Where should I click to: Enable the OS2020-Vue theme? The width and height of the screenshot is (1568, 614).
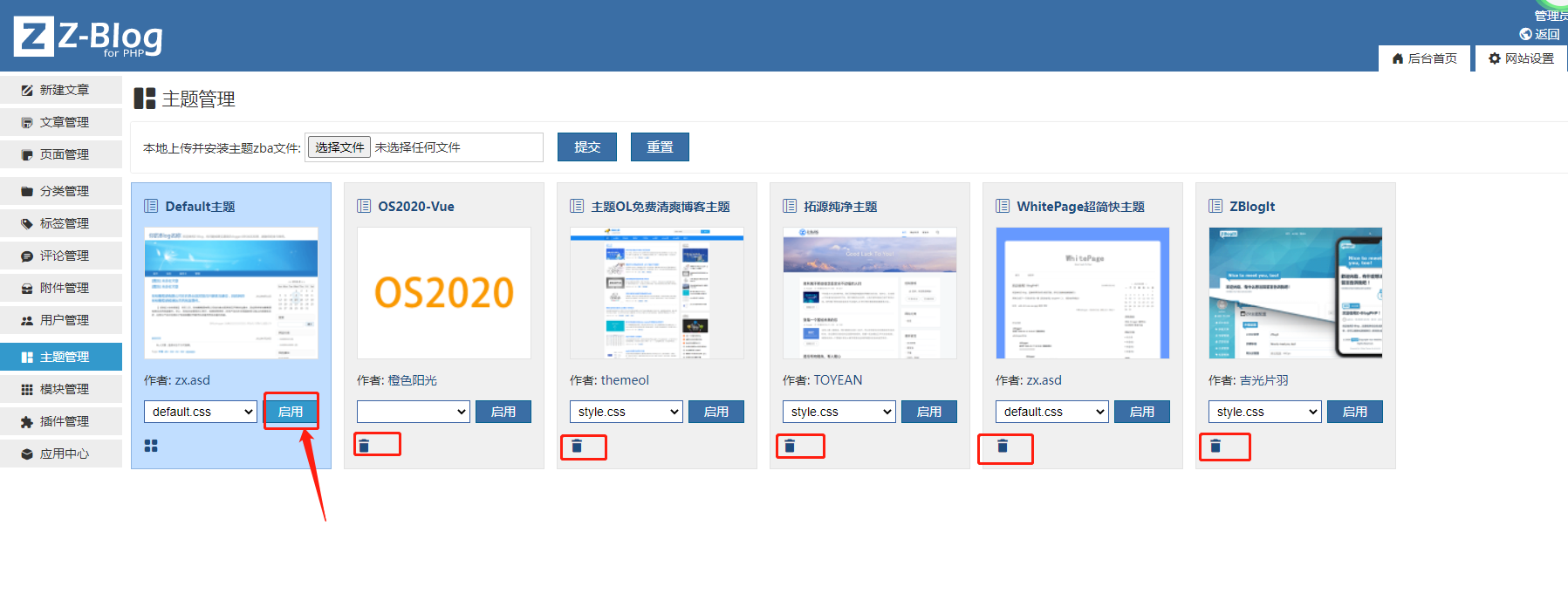point(503,412)
